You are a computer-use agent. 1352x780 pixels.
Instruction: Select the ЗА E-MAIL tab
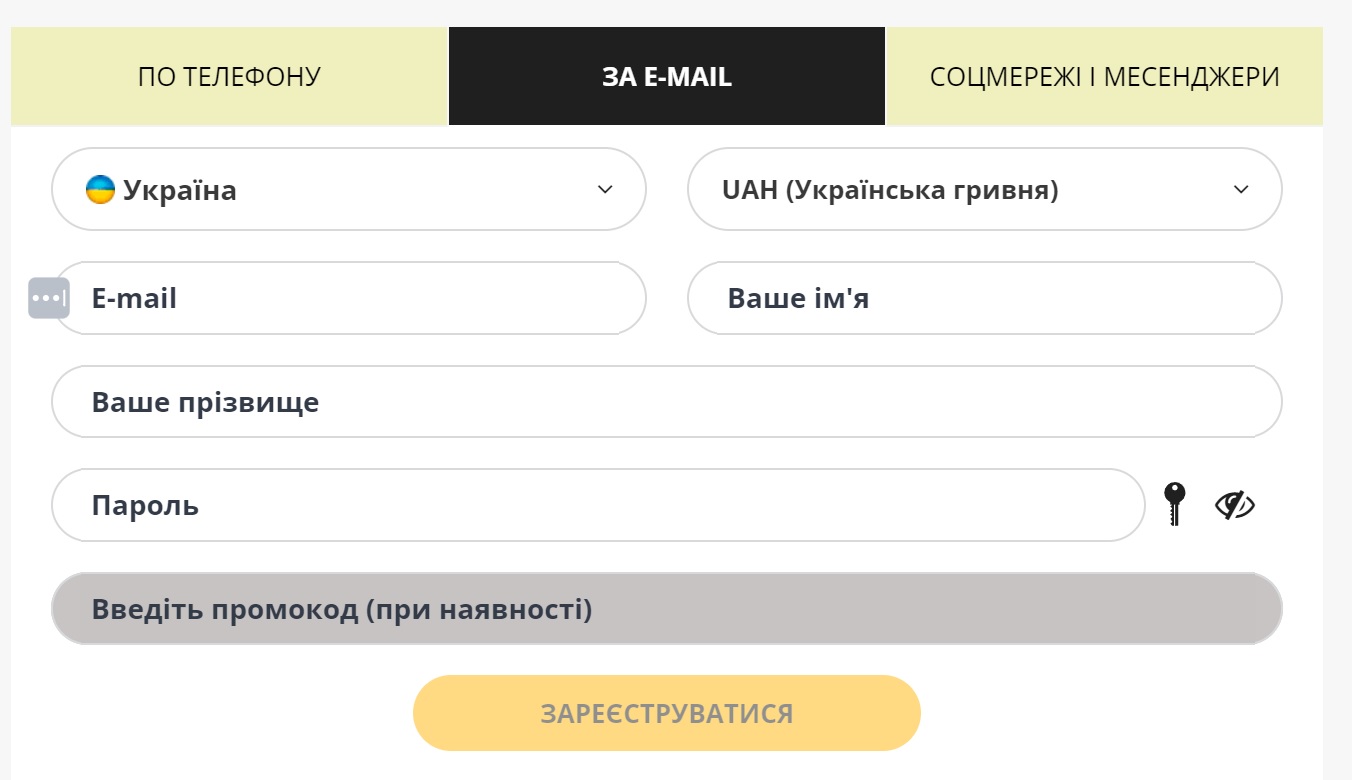click(667, 77)
